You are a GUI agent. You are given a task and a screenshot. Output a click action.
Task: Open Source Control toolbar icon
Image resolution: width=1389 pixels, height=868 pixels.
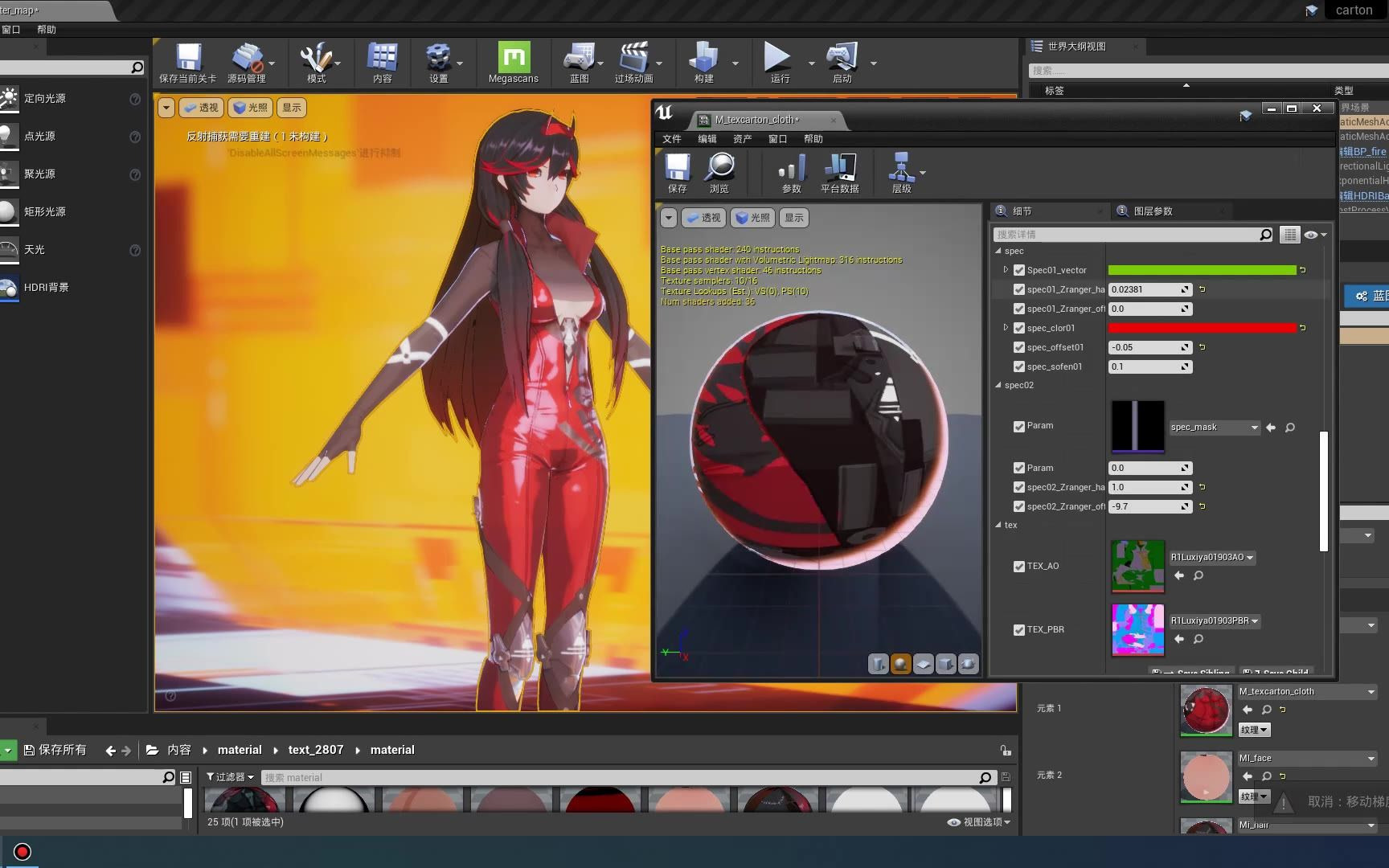coord(247,63)
